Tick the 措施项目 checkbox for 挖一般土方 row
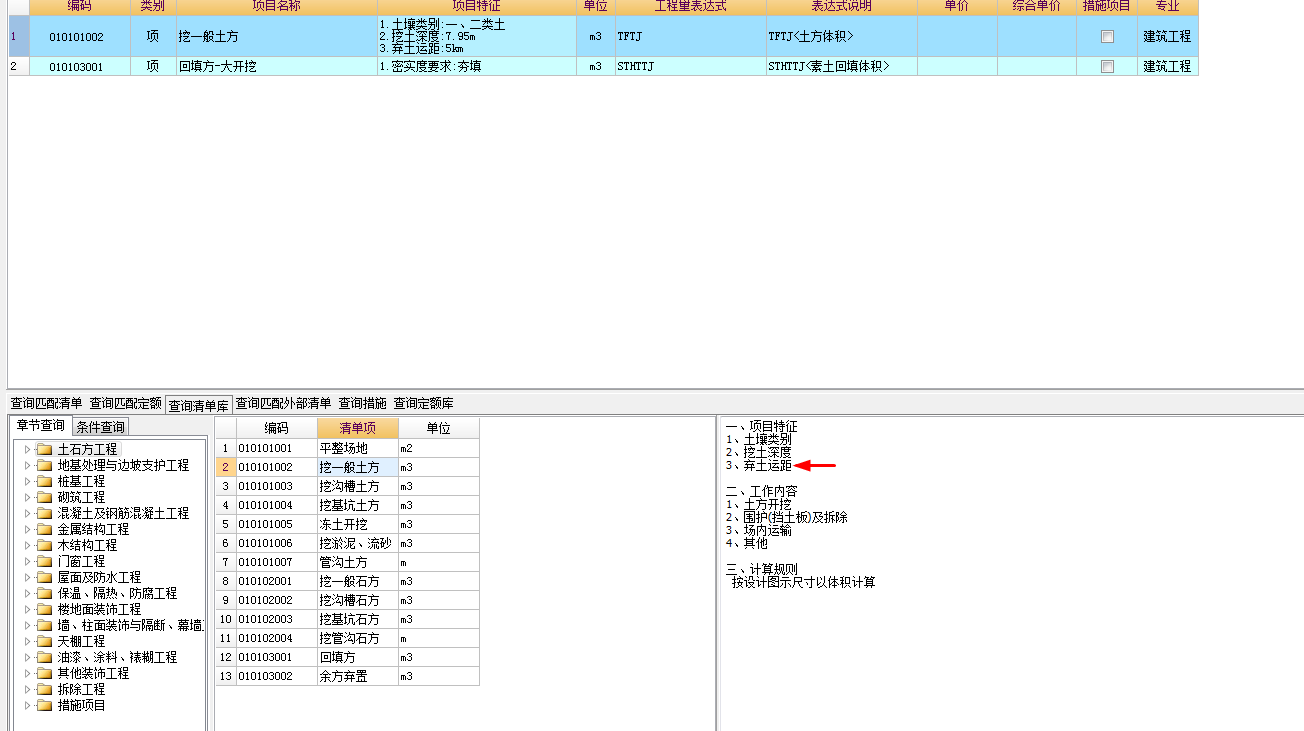The image size is (1304, 731). pyautogui.click(x=1107, y=36)
